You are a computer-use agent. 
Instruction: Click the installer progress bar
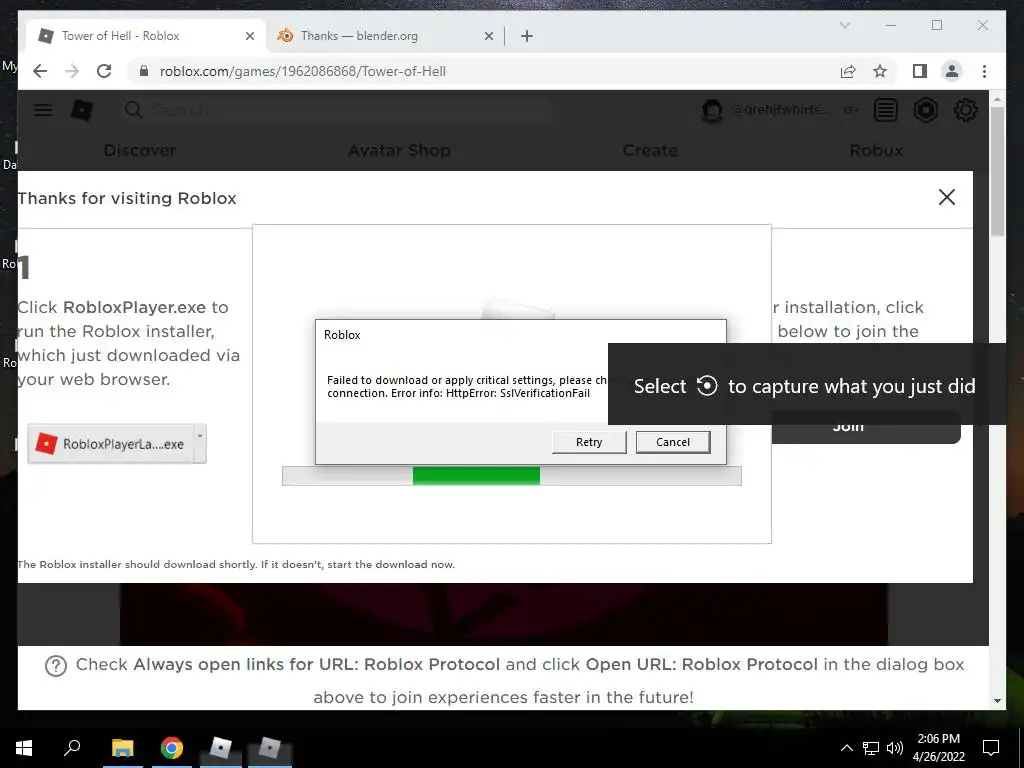511,475
